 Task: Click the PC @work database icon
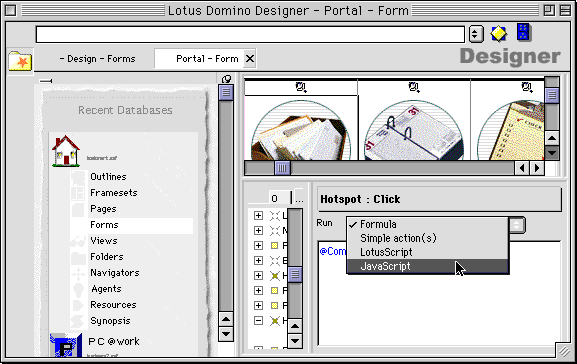[66, 345]
